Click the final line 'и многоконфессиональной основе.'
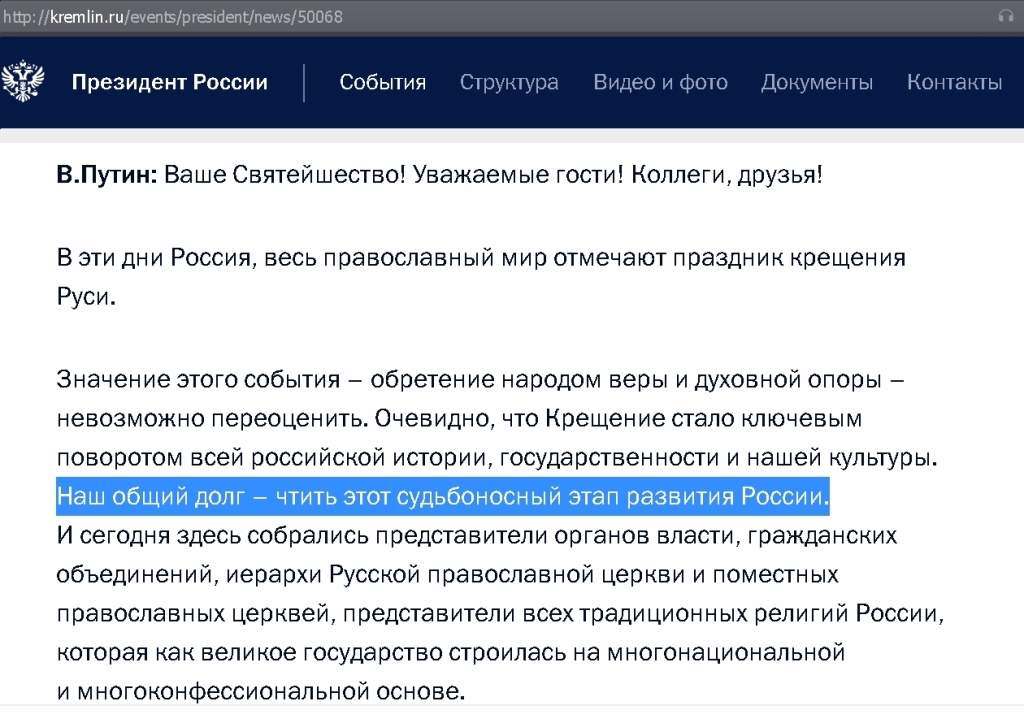 tap(261, 692)
